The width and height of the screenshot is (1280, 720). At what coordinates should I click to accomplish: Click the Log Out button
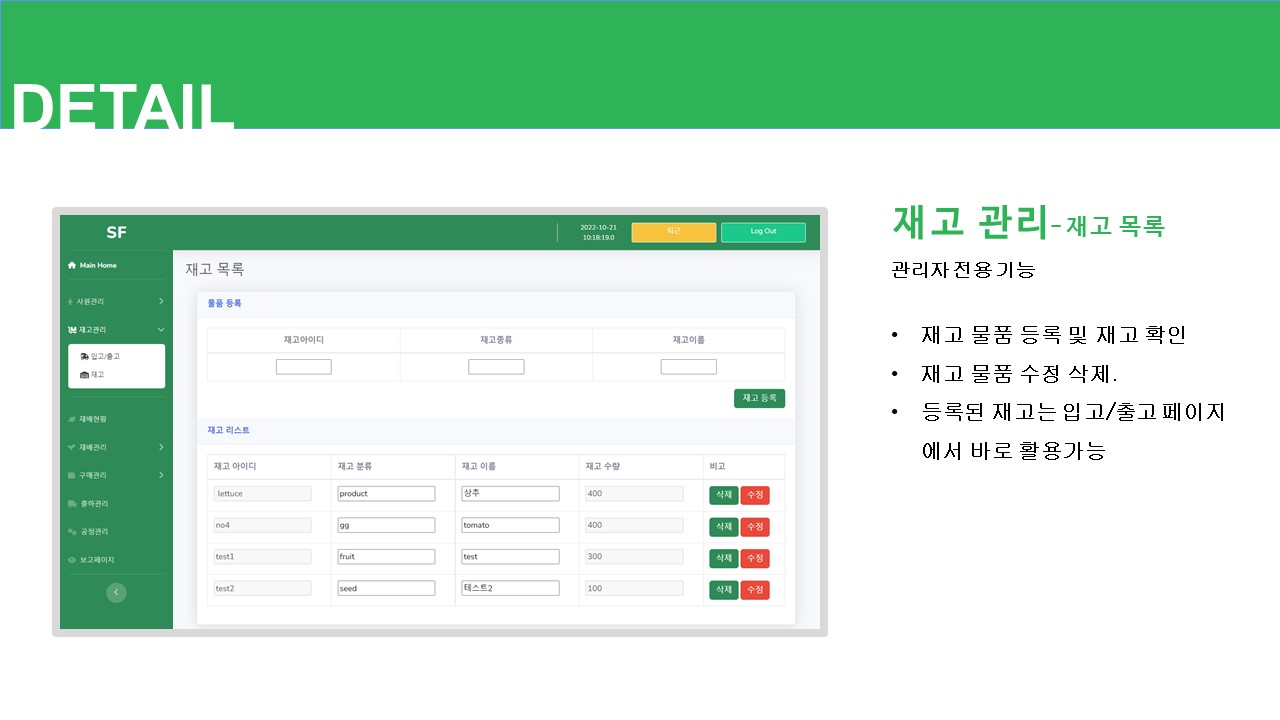click(x=763, y=232)
